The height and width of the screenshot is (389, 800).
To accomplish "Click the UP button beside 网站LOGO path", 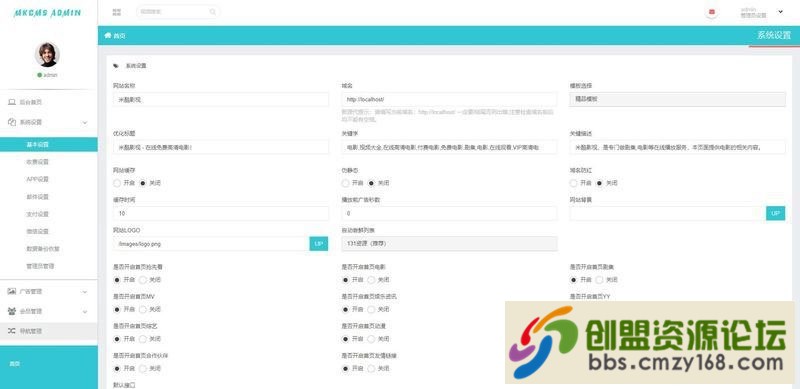I will (319, 244).
